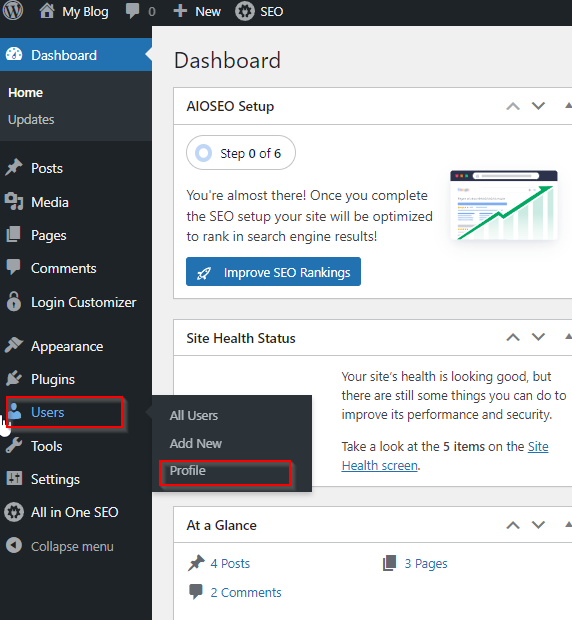Open Media menu label
Image resolution: width=572 pixels, height=620 pixels.
click(x=50, y=202)
